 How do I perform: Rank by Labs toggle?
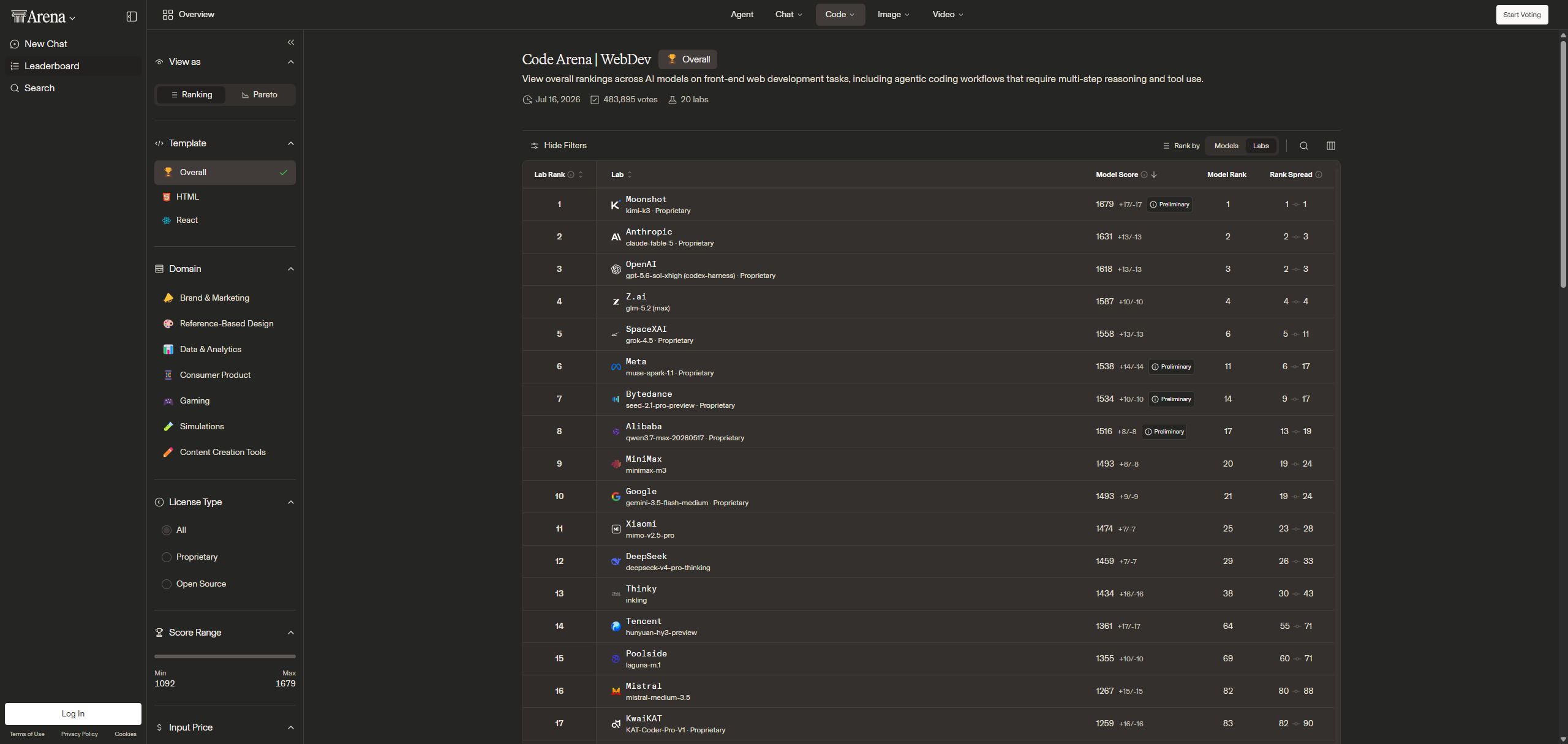click(1261, 146)
